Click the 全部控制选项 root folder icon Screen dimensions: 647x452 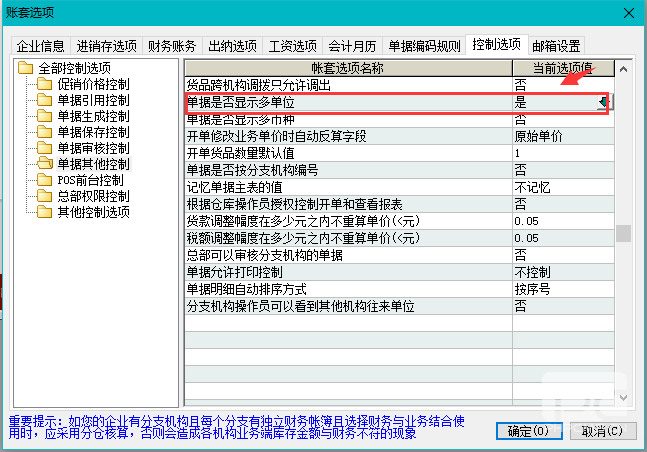tap(26, 69)
